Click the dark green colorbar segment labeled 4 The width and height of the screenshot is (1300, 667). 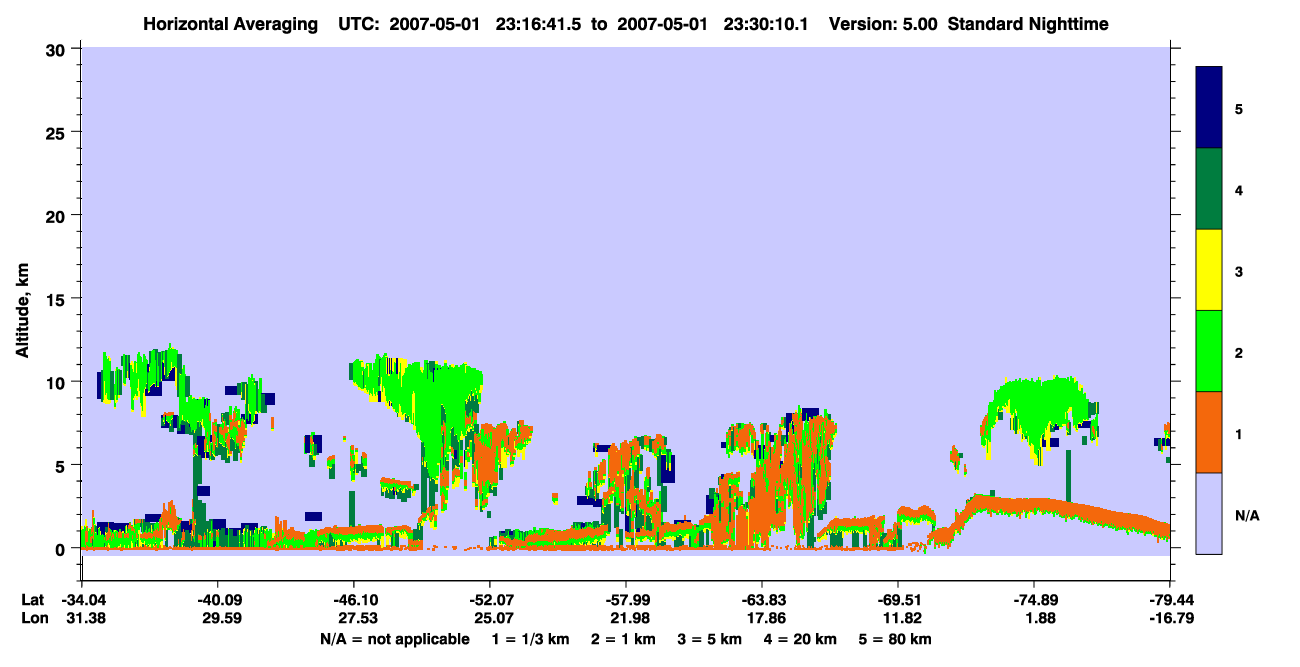1209,189
